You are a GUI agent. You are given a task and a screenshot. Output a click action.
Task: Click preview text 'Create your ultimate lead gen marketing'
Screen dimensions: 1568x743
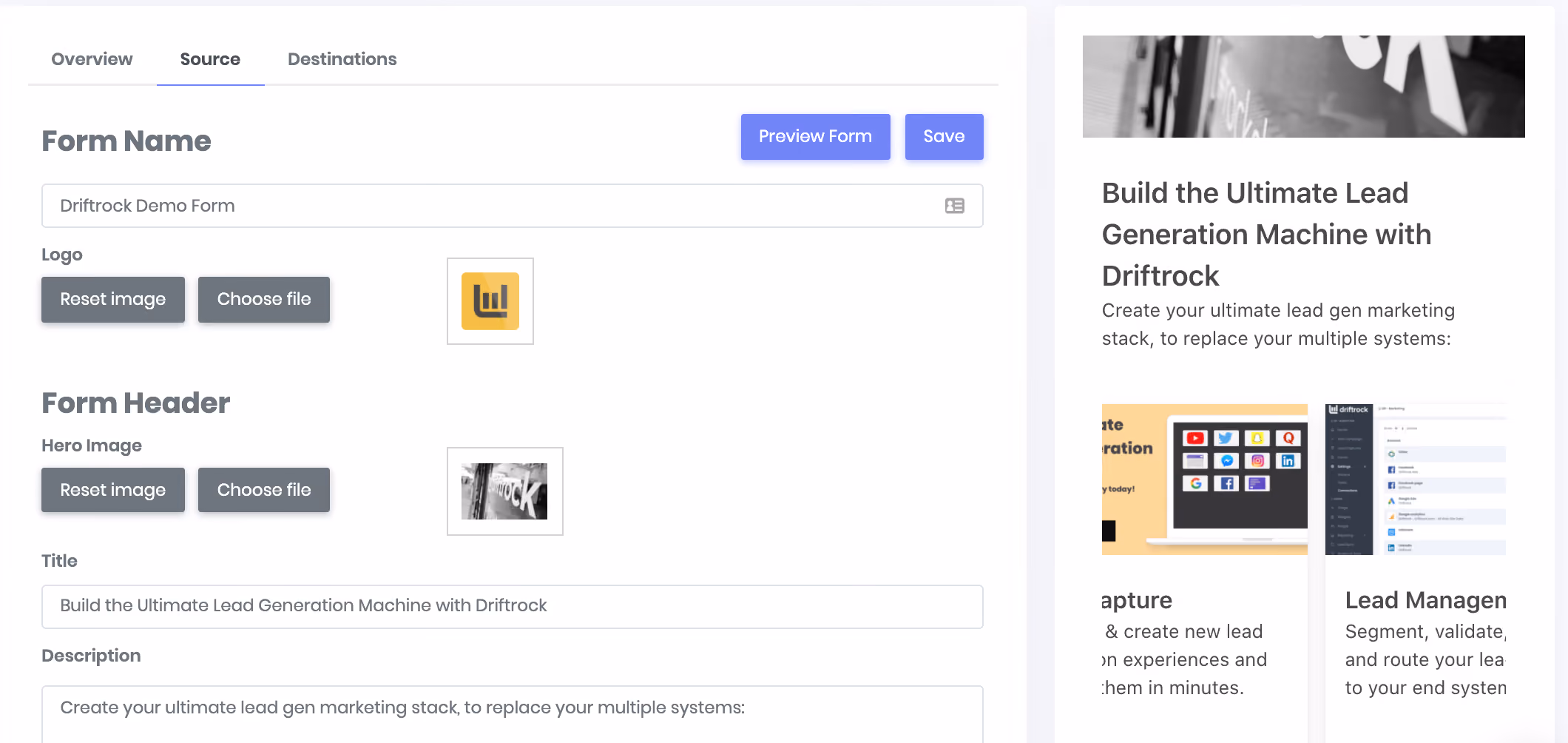1278,311
